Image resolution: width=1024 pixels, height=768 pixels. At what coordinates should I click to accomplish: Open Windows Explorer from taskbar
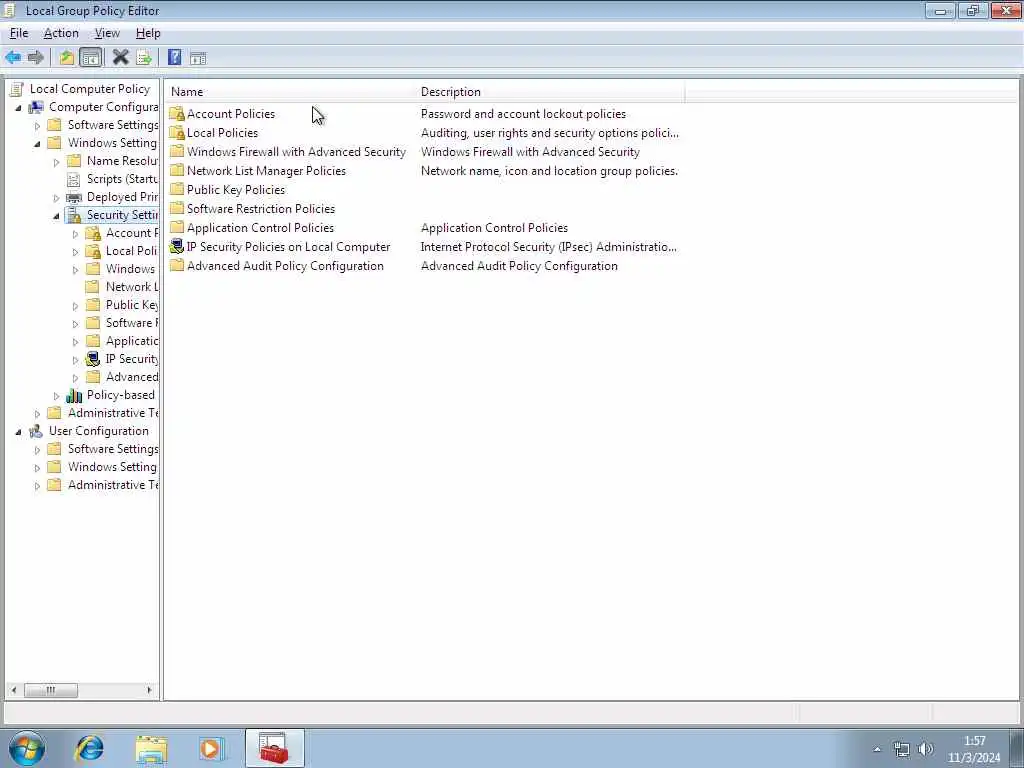point(151,748)
